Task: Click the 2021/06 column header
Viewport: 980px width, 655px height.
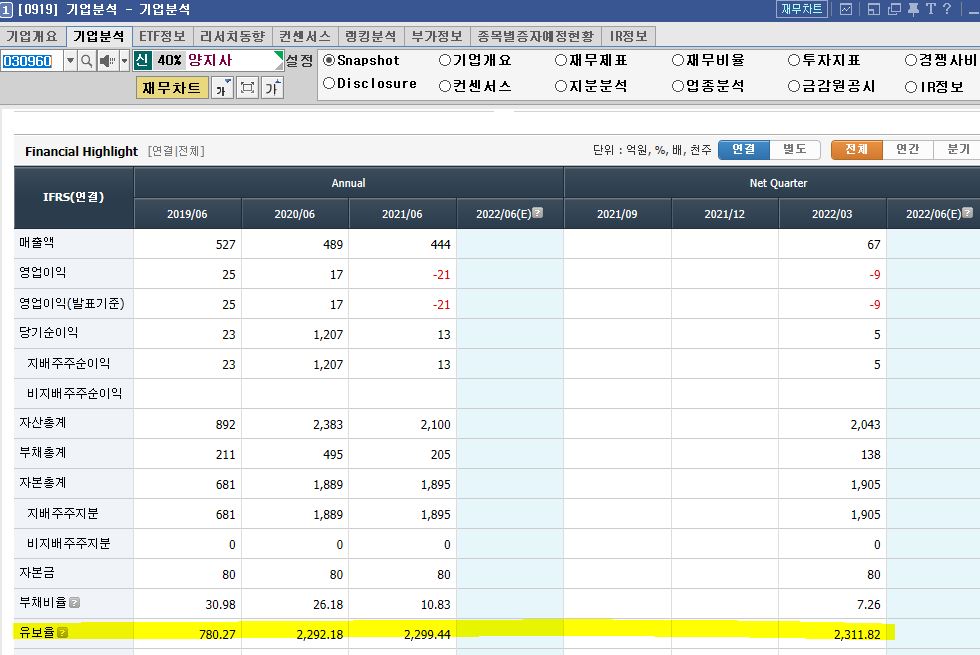Action: click(402, 214)
